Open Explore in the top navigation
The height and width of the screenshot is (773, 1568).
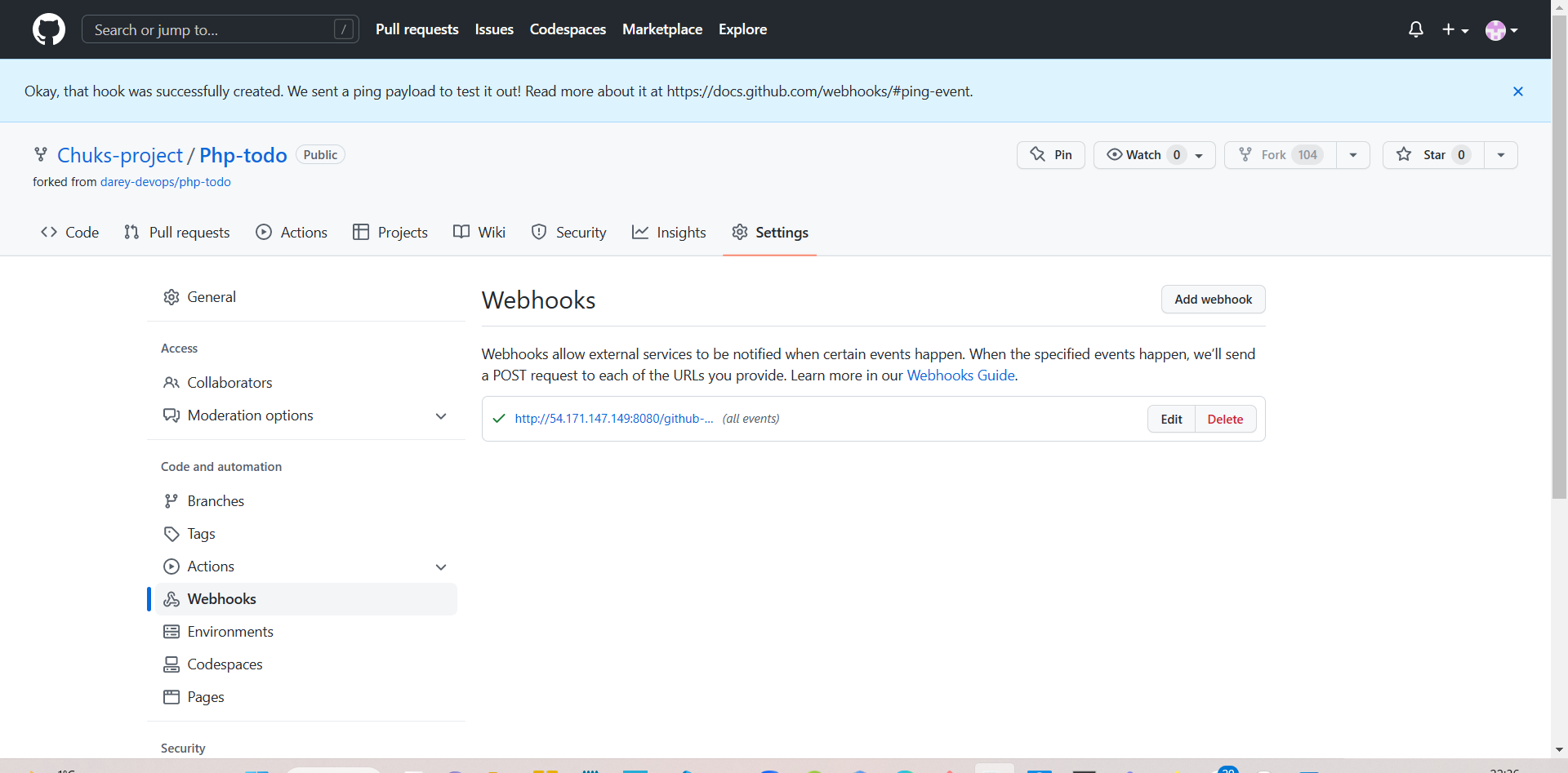pyautogui.click(x=742, y=29)
